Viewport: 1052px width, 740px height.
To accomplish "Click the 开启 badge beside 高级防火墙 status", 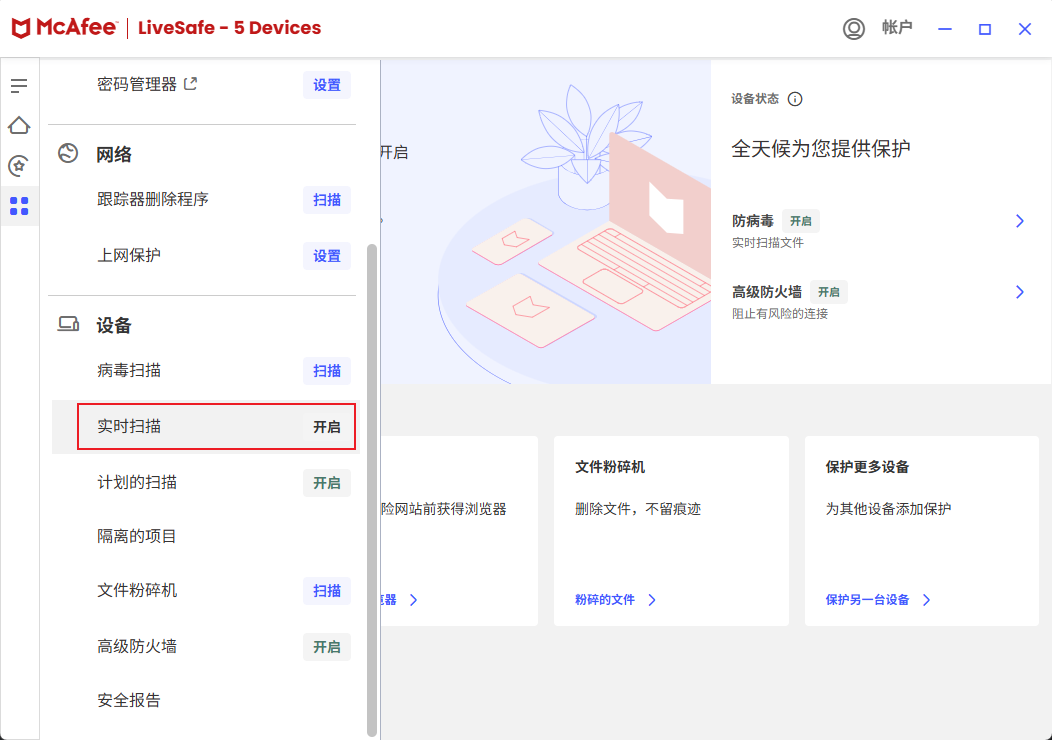I will point(829,292).
